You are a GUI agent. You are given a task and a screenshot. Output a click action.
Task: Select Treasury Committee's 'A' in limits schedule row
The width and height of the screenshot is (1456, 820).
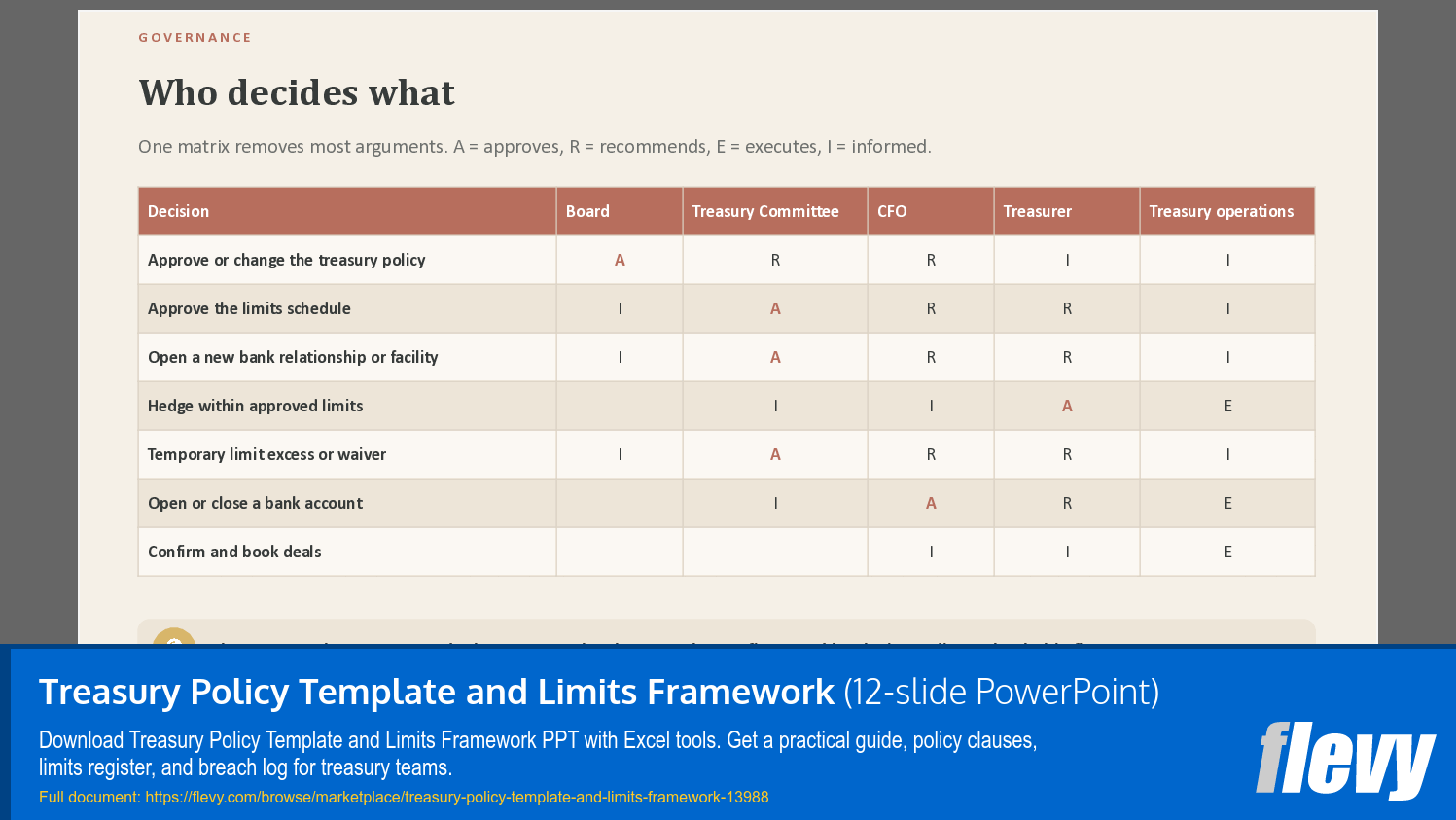click(775, 308)
